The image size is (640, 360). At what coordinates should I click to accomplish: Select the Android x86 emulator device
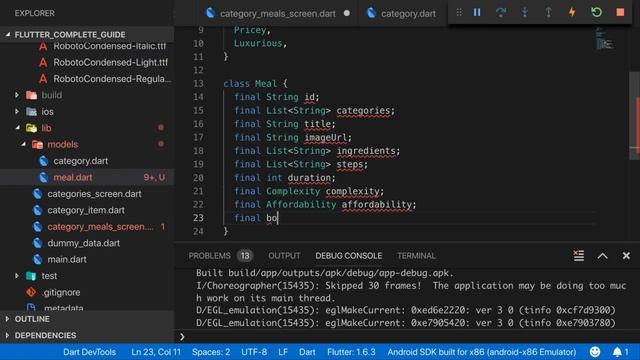482,352
